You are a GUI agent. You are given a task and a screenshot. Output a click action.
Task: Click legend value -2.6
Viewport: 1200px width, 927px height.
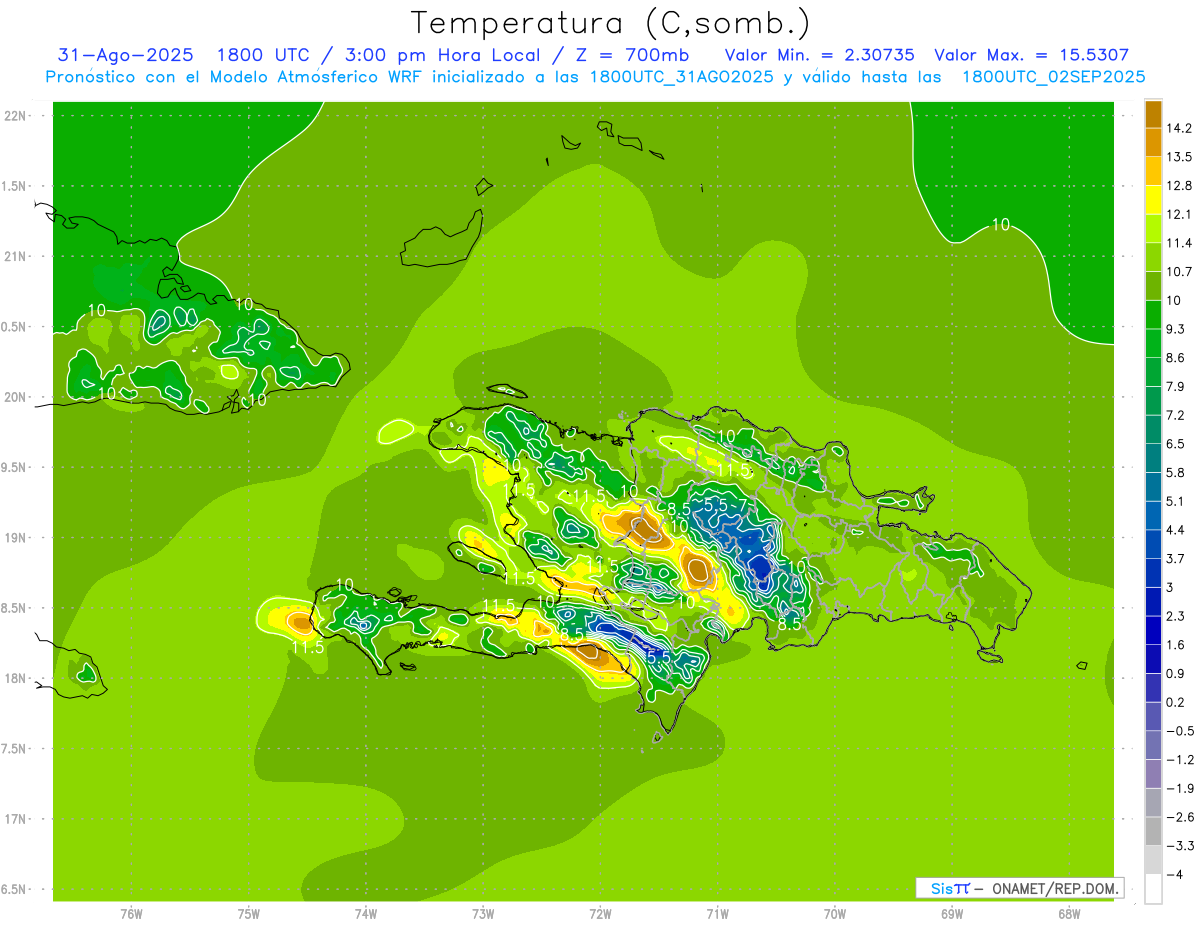1178,817
